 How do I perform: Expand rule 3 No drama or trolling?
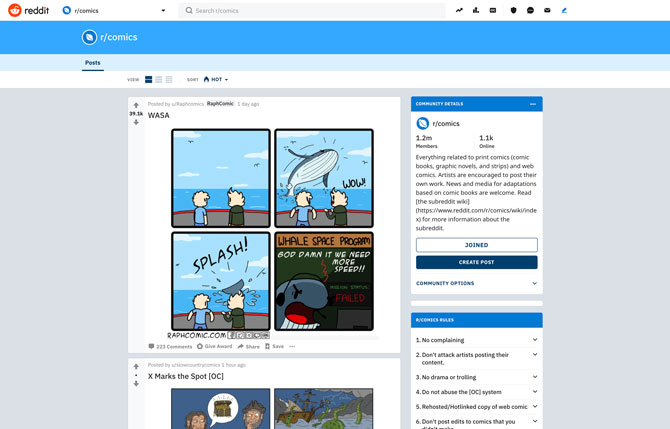(477, 377)
